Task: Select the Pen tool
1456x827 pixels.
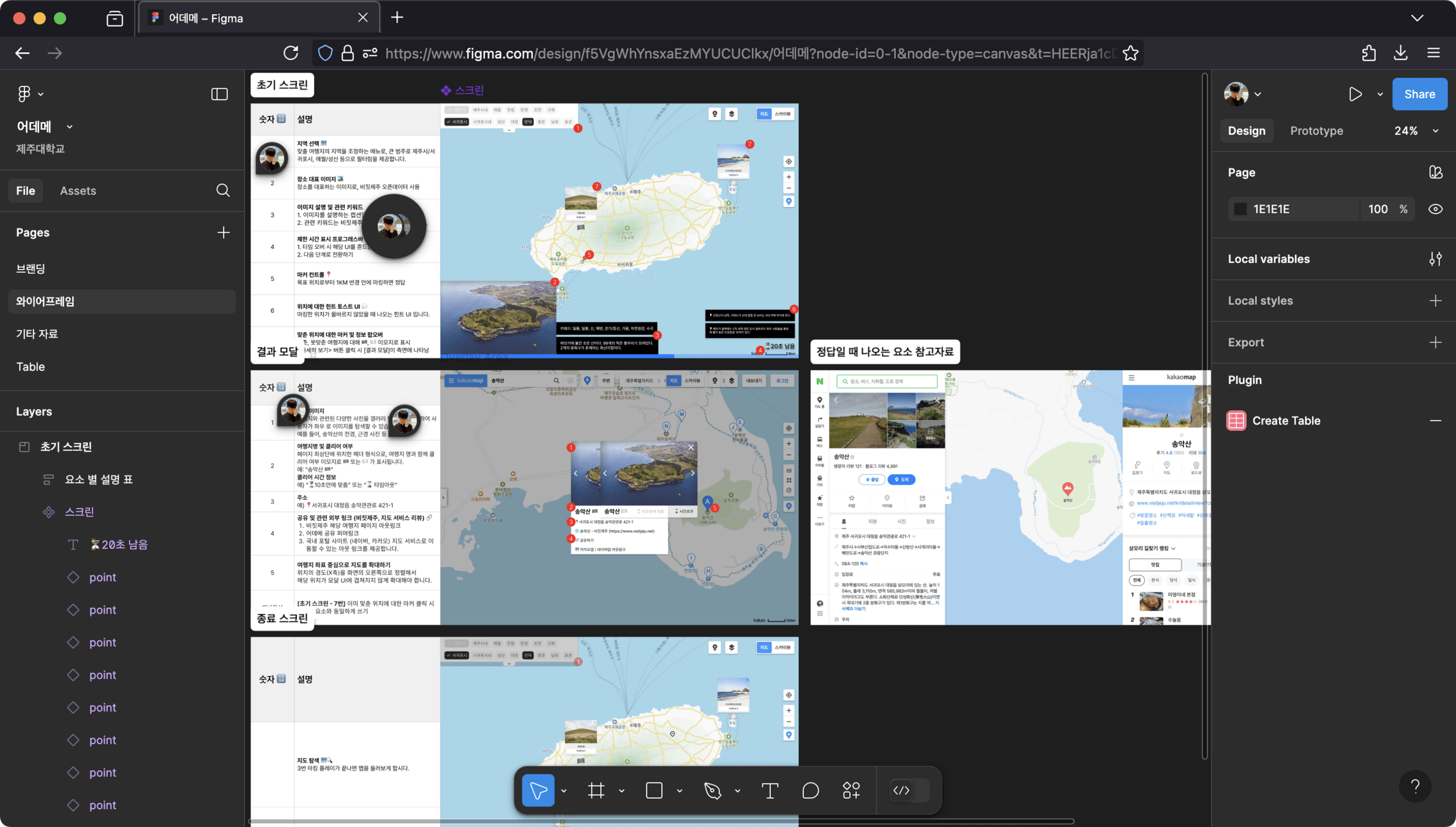Action: point(713,790)
